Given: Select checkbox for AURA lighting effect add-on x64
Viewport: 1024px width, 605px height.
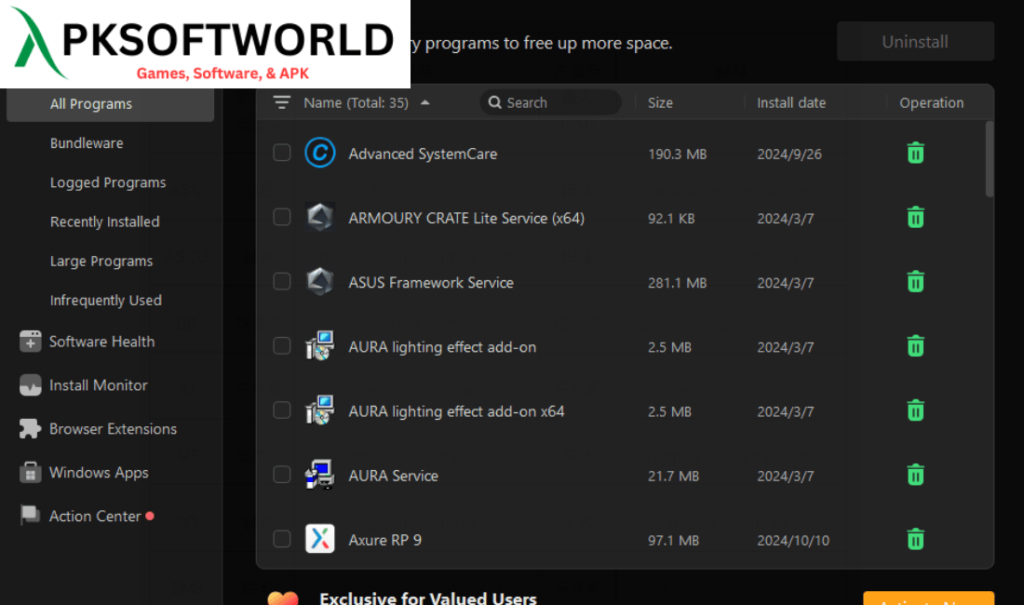Looking at the screenshot, I should (281, 410).
